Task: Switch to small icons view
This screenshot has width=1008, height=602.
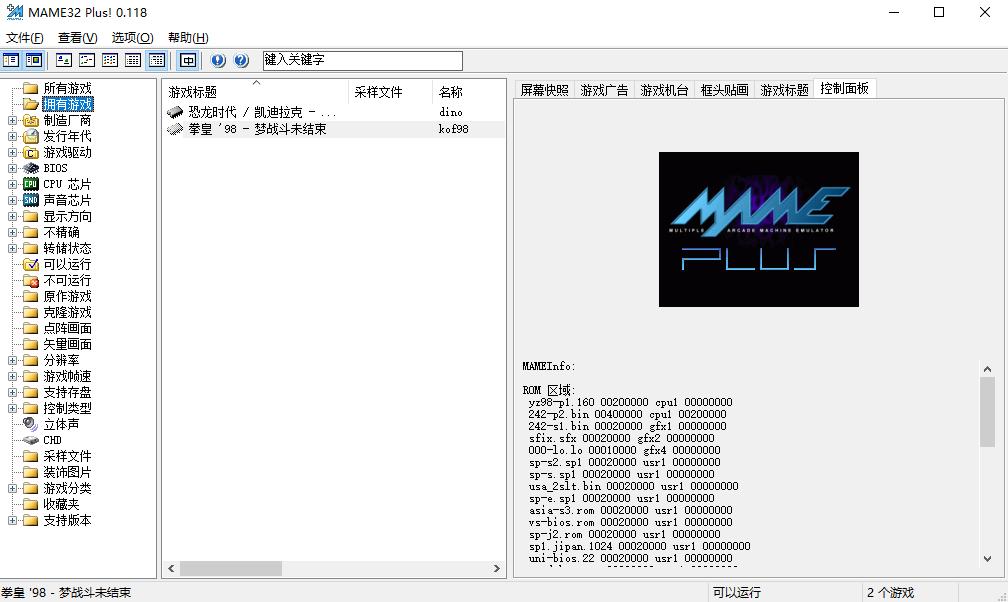Action: (87, 60)
